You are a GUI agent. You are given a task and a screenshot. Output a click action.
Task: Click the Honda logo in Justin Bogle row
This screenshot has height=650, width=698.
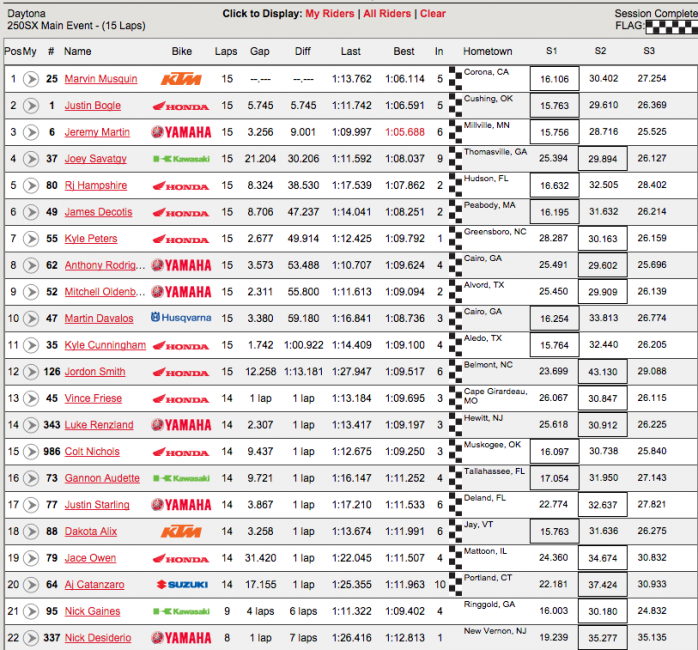181,106
